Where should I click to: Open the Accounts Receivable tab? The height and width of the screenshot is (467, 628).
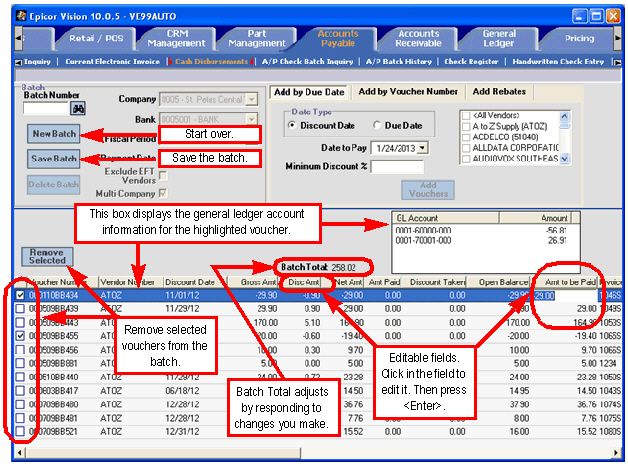[x=419, y=38]
